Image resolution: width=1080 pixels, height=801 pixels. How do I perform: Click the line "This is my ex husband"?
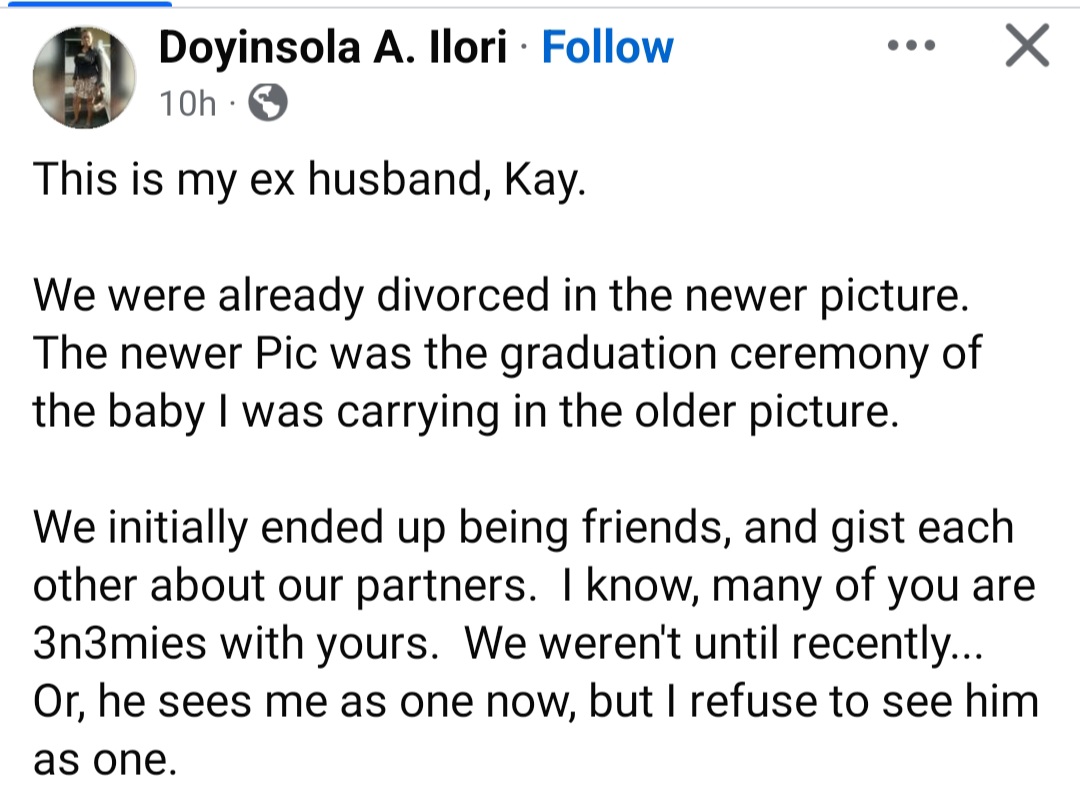[x=308, y=180]
